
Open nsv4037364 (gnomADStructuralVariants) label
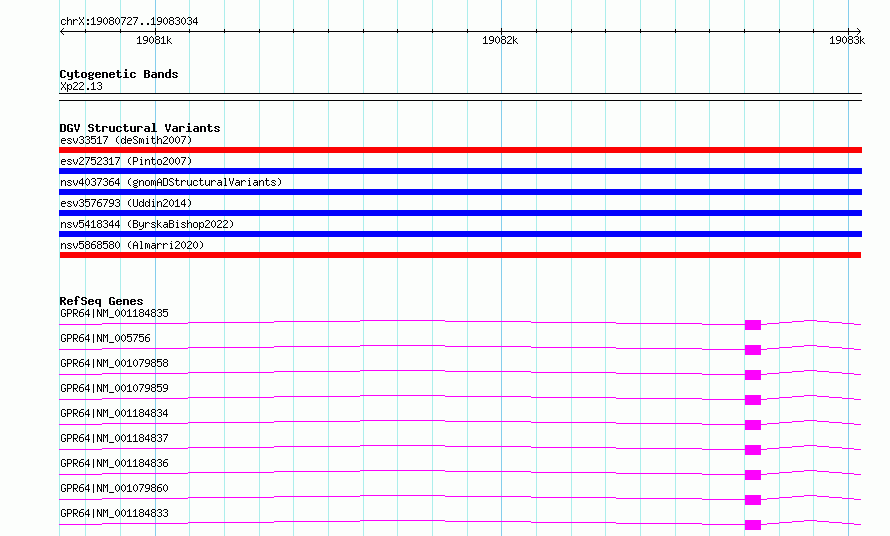point(171,182)
